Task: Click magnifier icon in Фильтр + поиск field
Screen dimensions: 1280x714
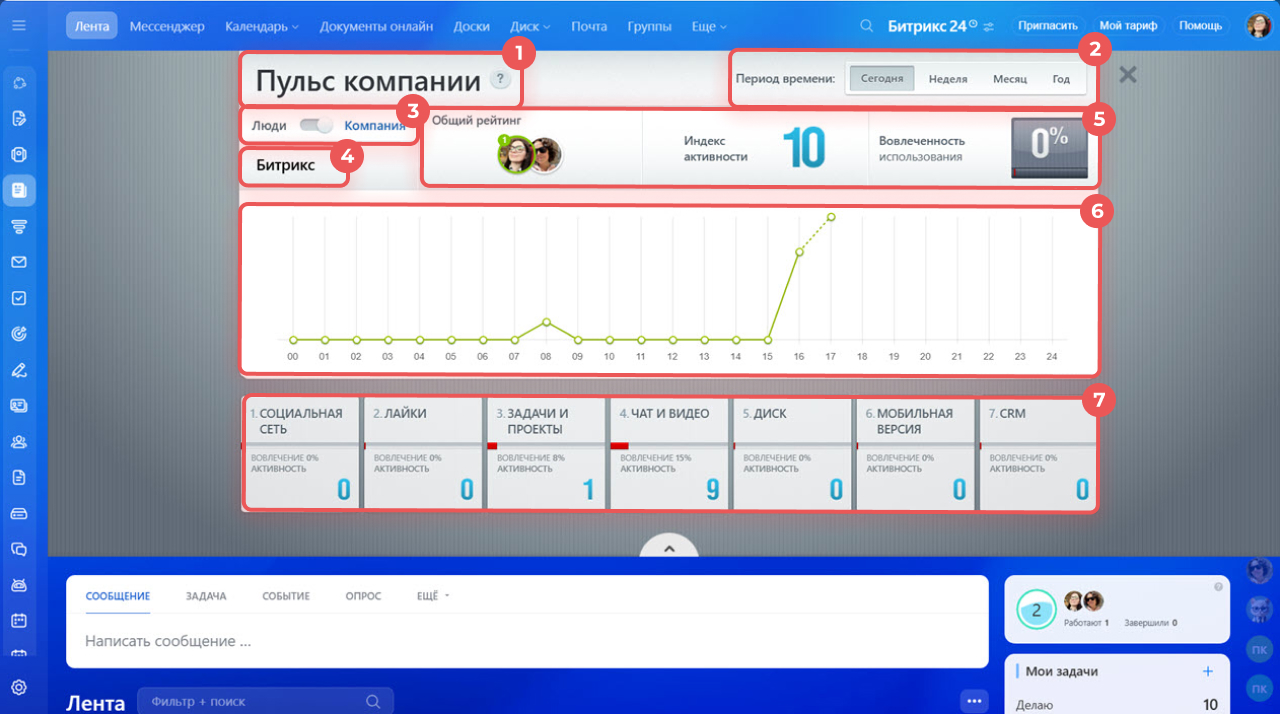Action: pyautogui.click(x=372, y=702)
